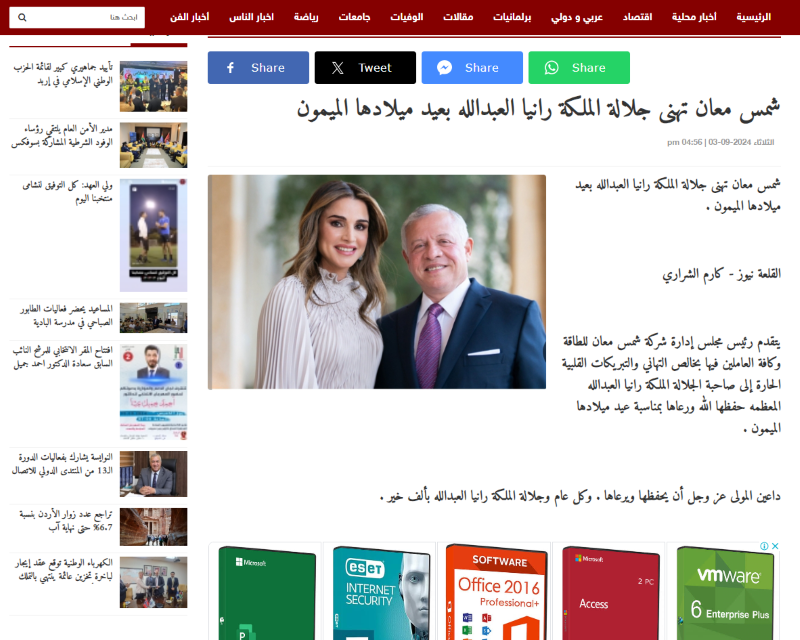Screen dimensions: 800x640
Task: Open the football field night thumbnail
Action: pos(154,235)
